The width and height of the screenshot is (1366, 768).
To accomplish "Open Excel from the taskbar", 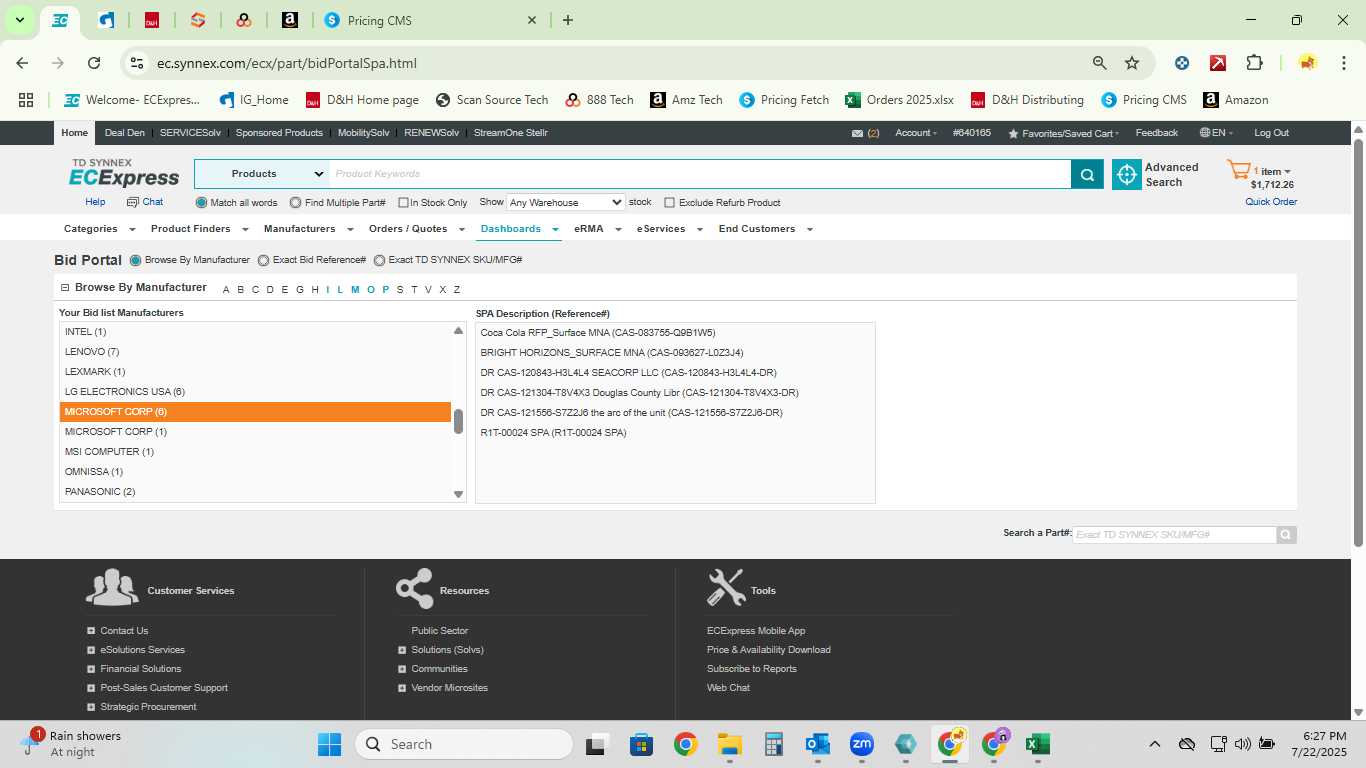I will click(1037, 744).
